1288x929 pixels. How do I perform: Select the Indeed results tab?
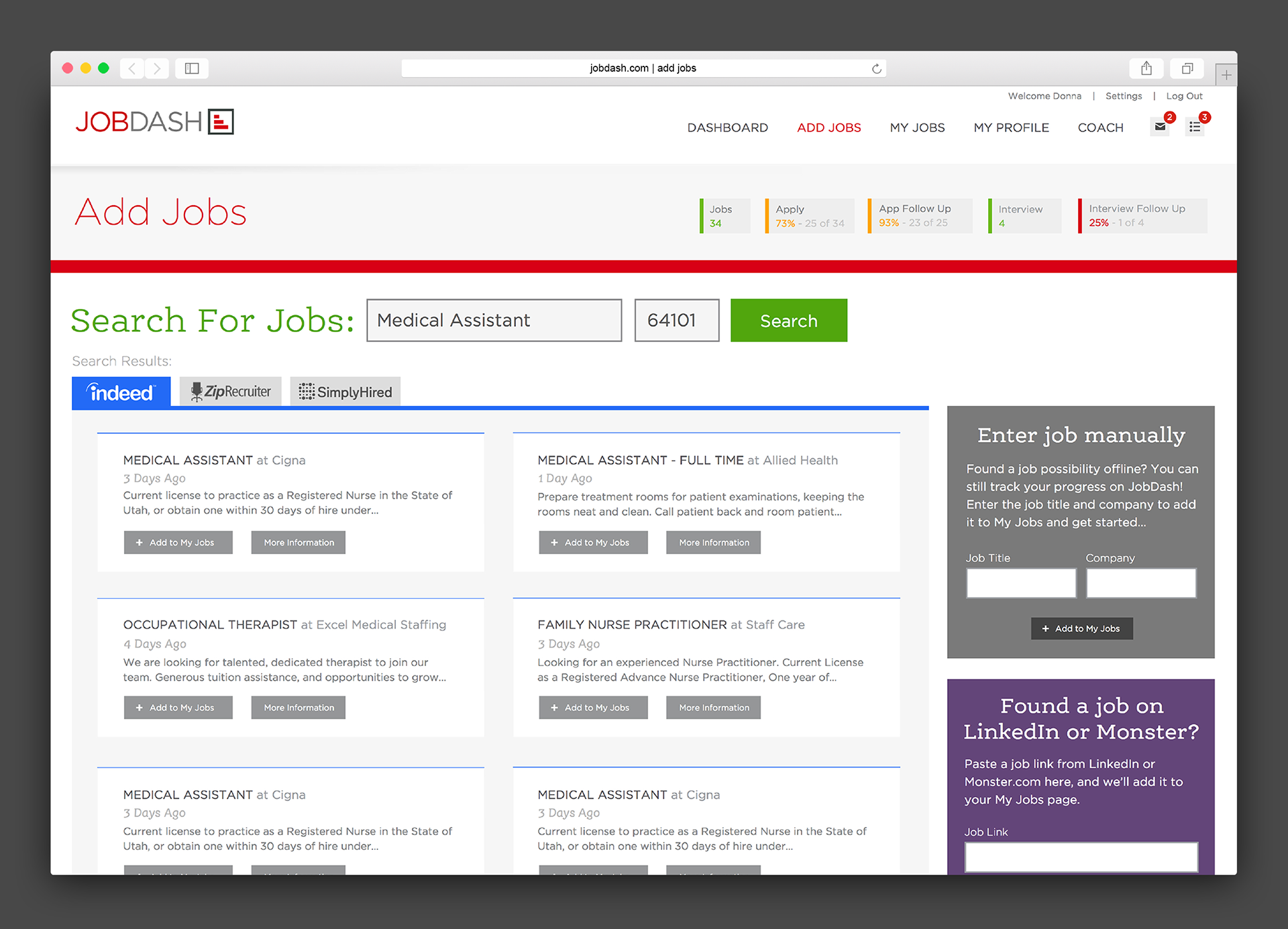tap(121, 392)
